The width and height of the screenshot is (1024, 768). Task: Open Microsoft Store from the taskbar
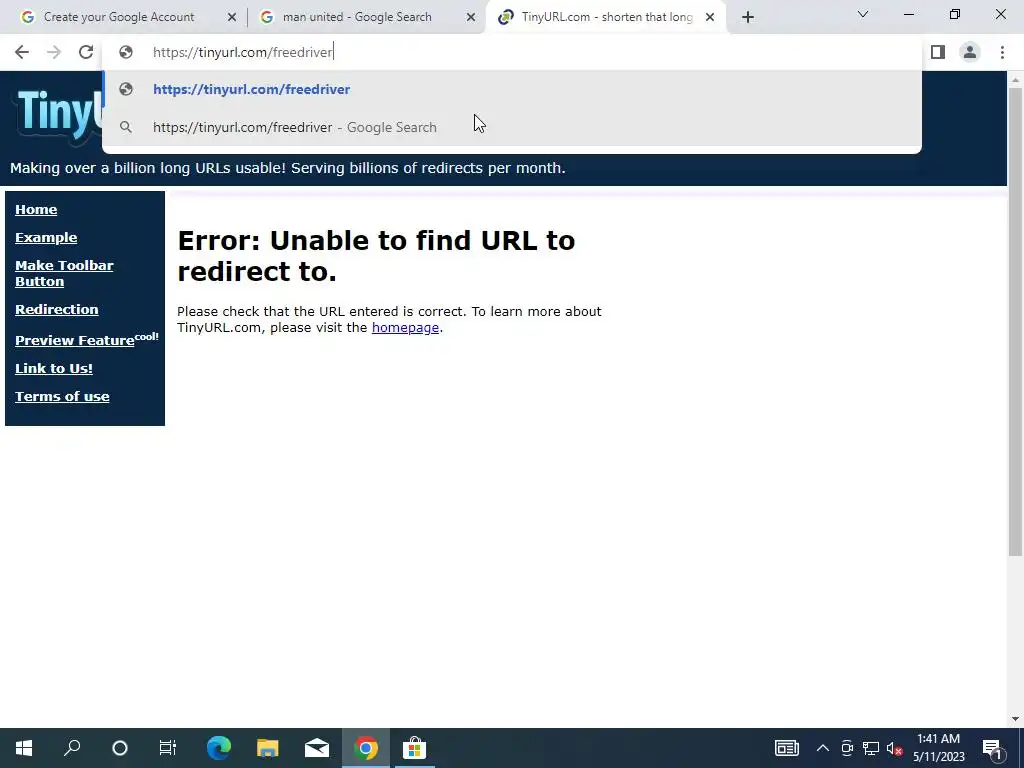(x=414, y=748)
